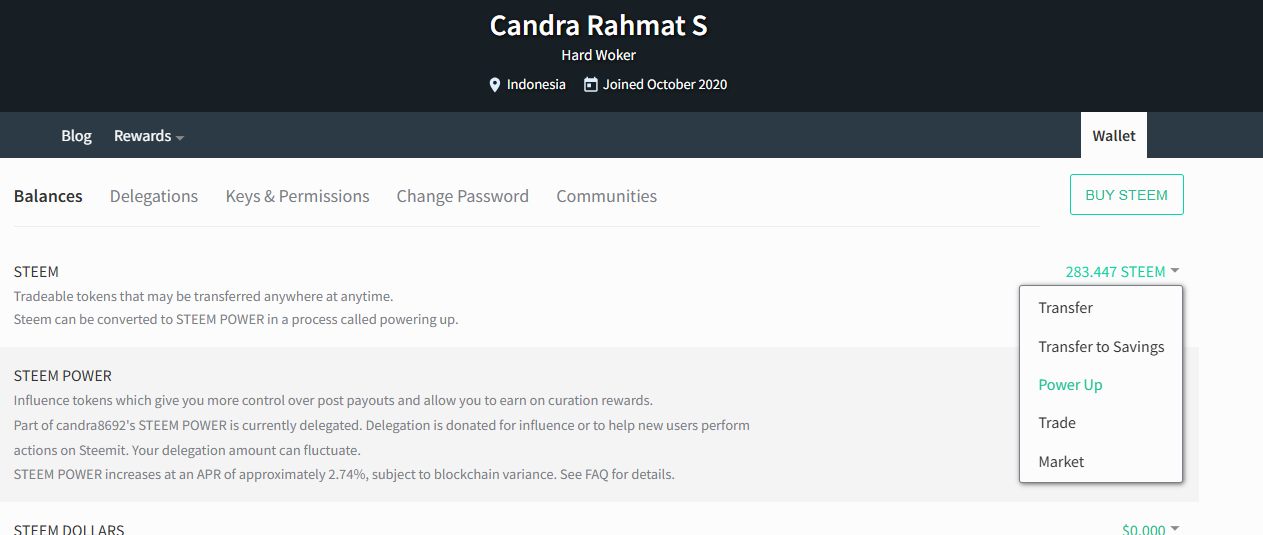The image size is (1263, 535).
Task: Click the location pin icon beside Indonesia
Action: (x=494, y=85)
